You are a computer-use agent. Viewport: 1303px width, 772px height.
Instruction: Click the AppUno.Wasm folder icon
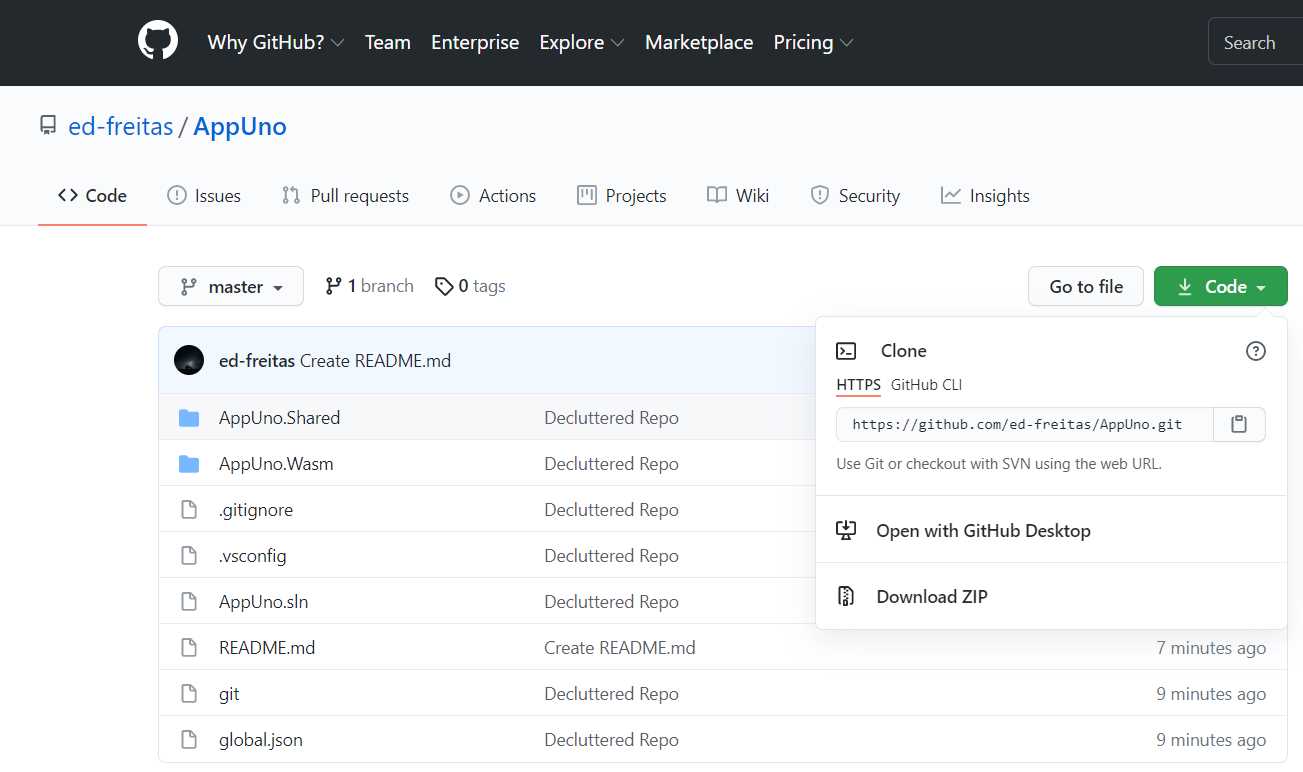(189, 463)
